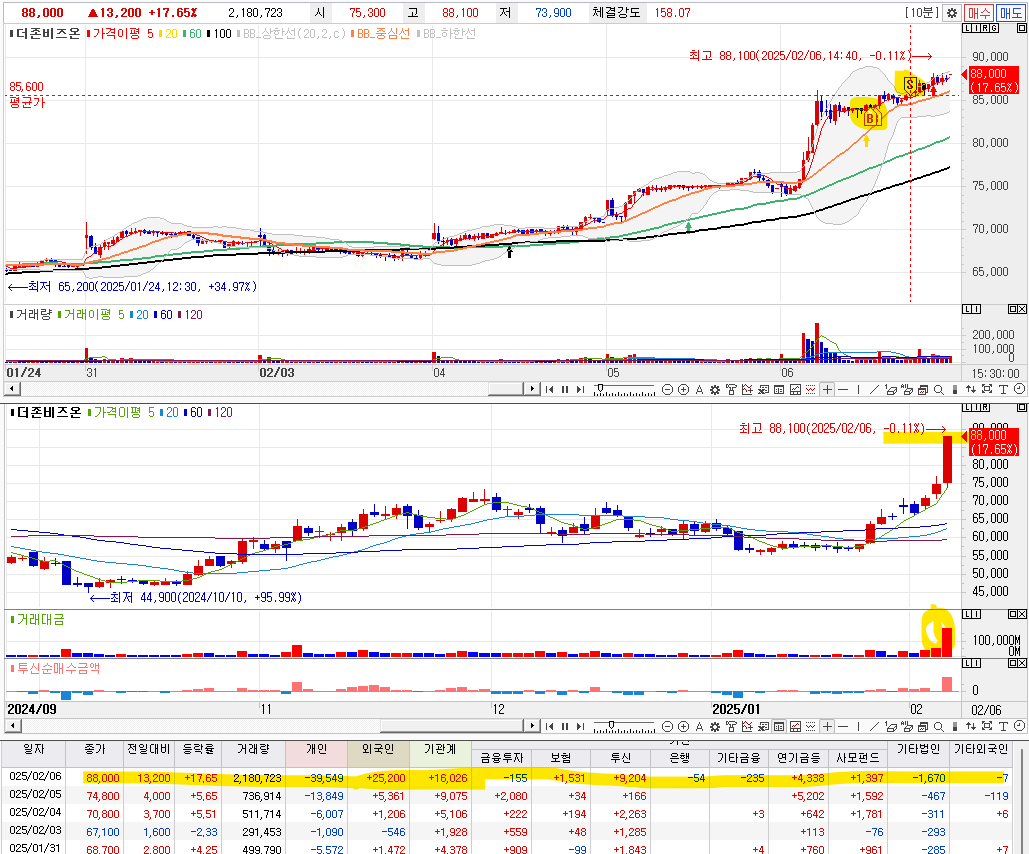Click the zoom slider in upper chart toolbar

tap(624, 389)
